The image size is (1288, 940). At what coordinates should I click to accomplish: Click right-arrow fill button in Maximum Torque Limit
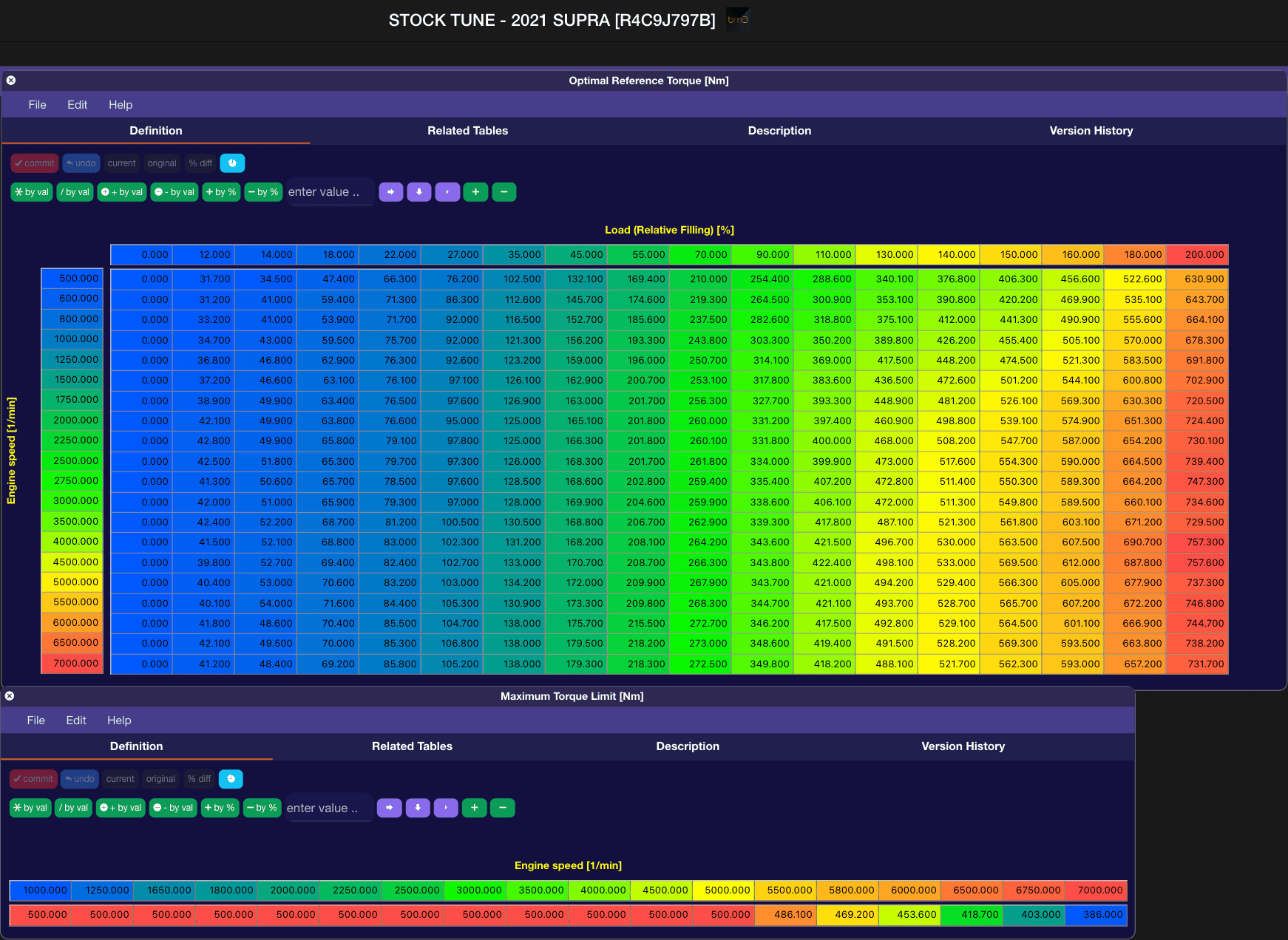pyautogui.click(x=390, y=808)
